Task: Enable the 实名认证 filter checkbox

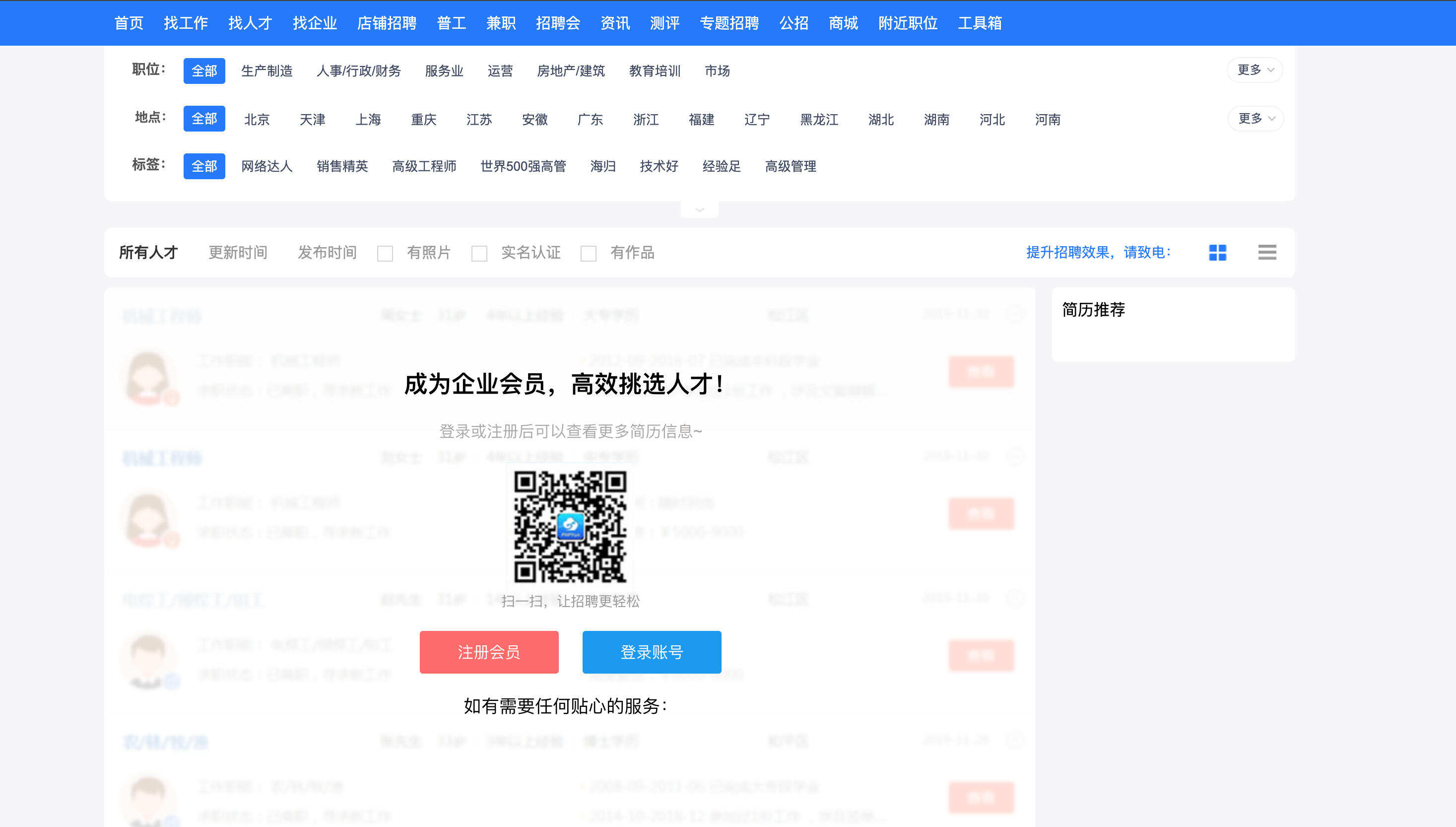Action: 480,253
